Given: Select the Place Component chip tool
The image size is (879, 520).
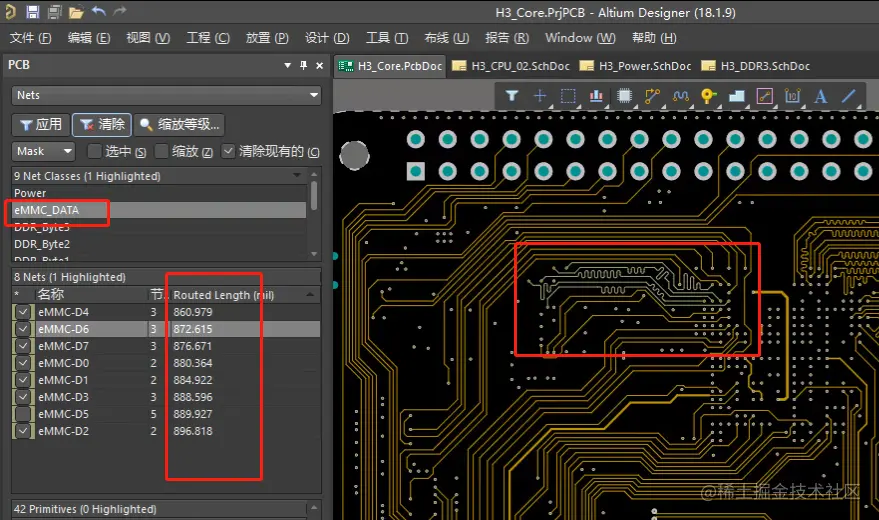Looking at the screenshot, I should (x=624, y=96).
